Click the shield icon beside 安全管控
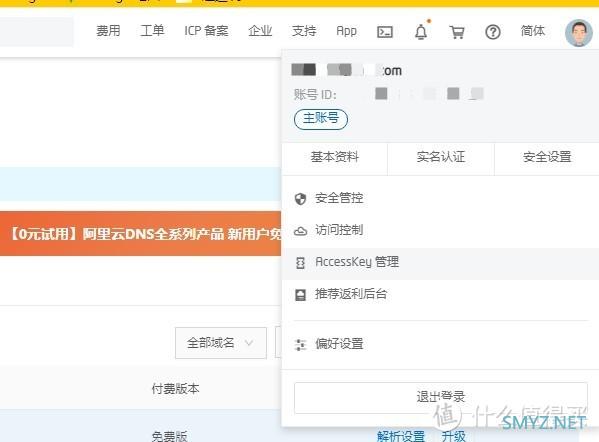 [x=301, y=199]
